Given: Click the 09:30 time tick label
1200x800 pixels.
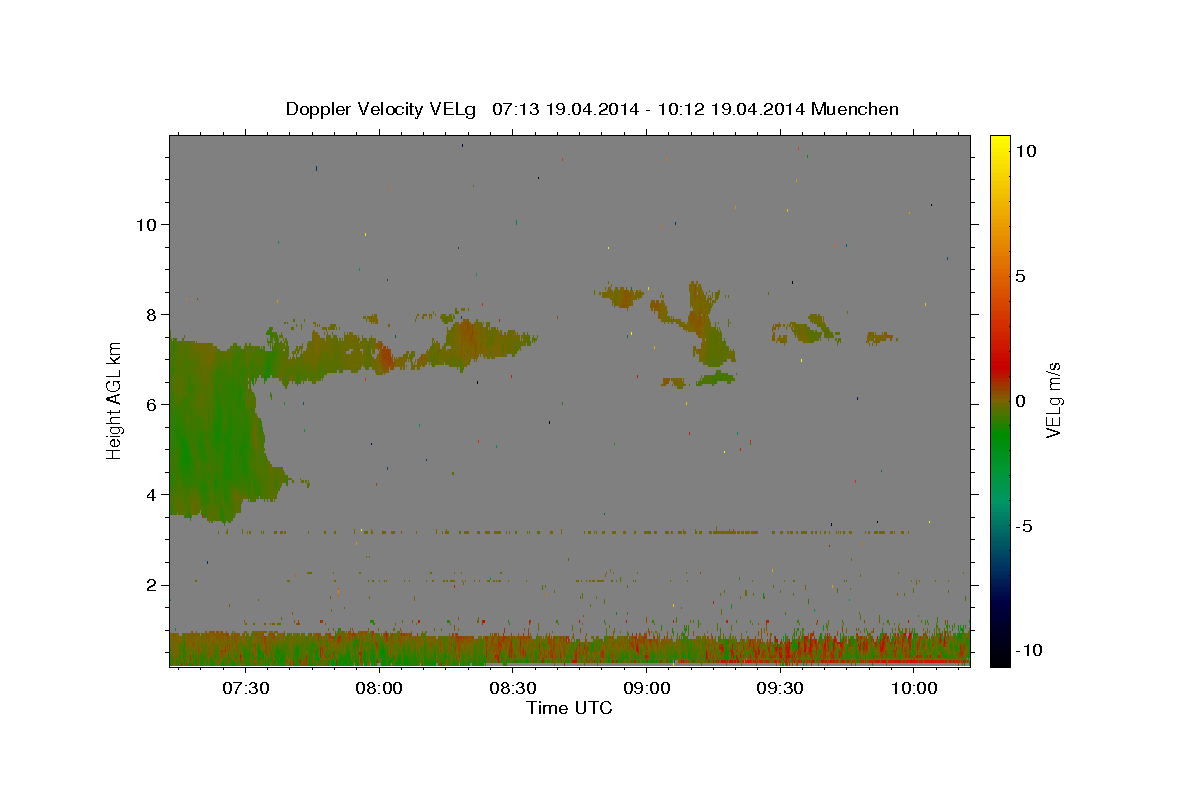Looking at the screenshot, I should pyautogui.click(x=780, y=688).
